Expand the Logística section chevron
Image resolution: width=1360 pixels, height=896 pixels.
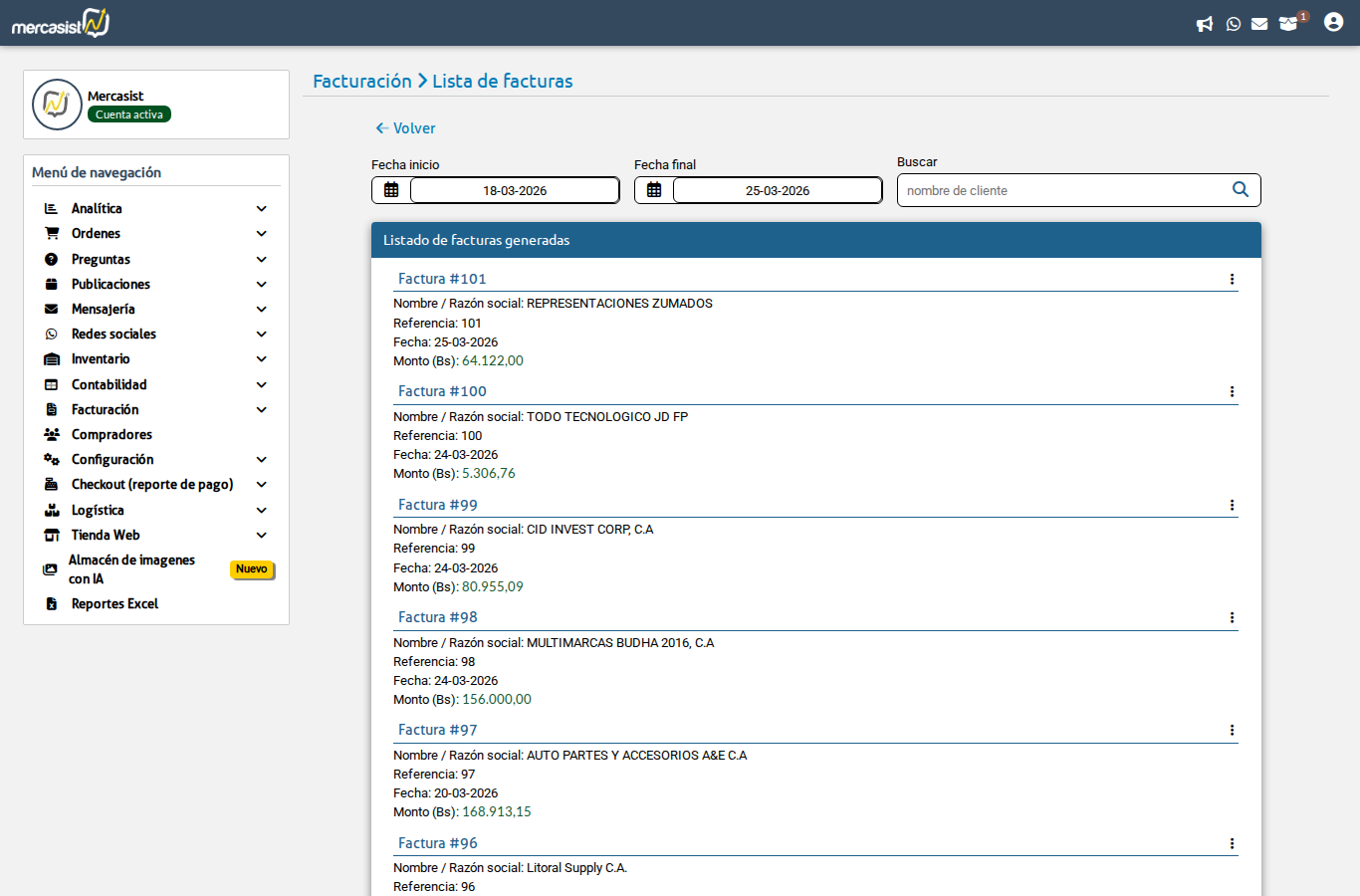tap(262, 511)
